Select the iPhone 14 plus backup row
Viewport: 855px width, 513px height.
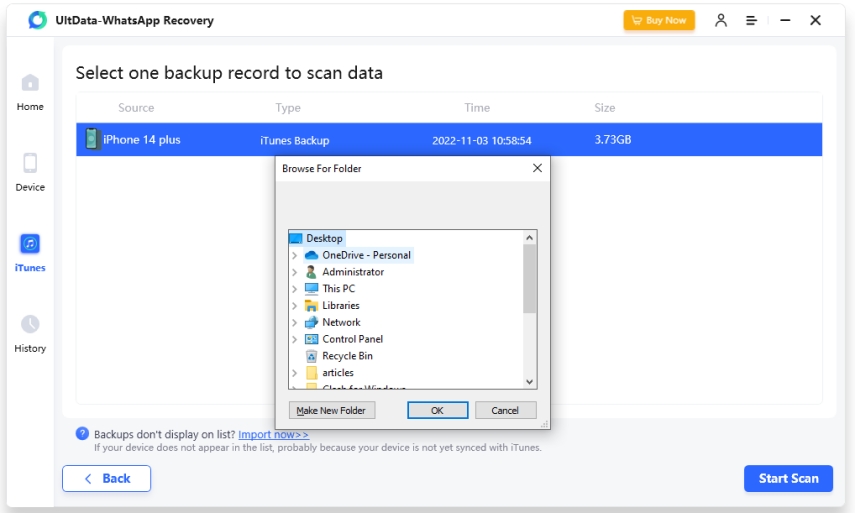[449, 140]
